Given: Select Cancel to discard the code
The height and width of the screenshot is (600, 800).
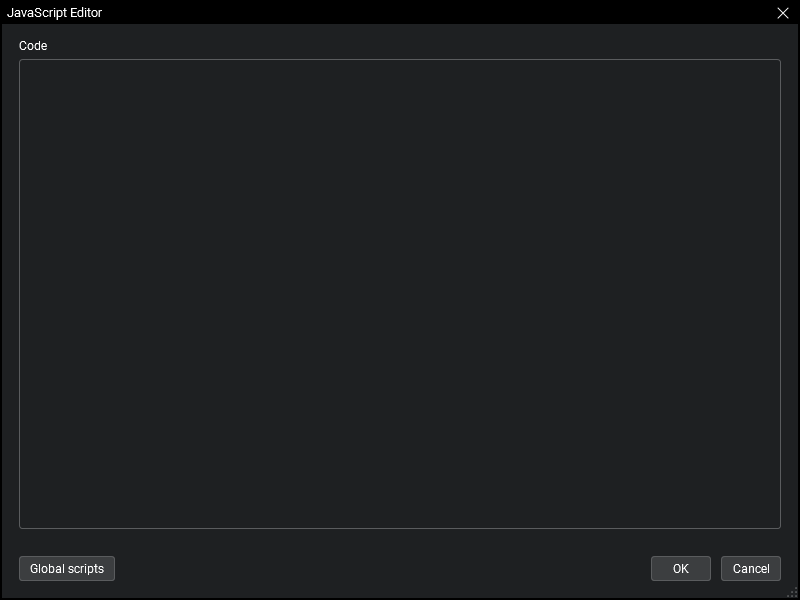Looking at the screenshot, I should click(x=751, y=568).
